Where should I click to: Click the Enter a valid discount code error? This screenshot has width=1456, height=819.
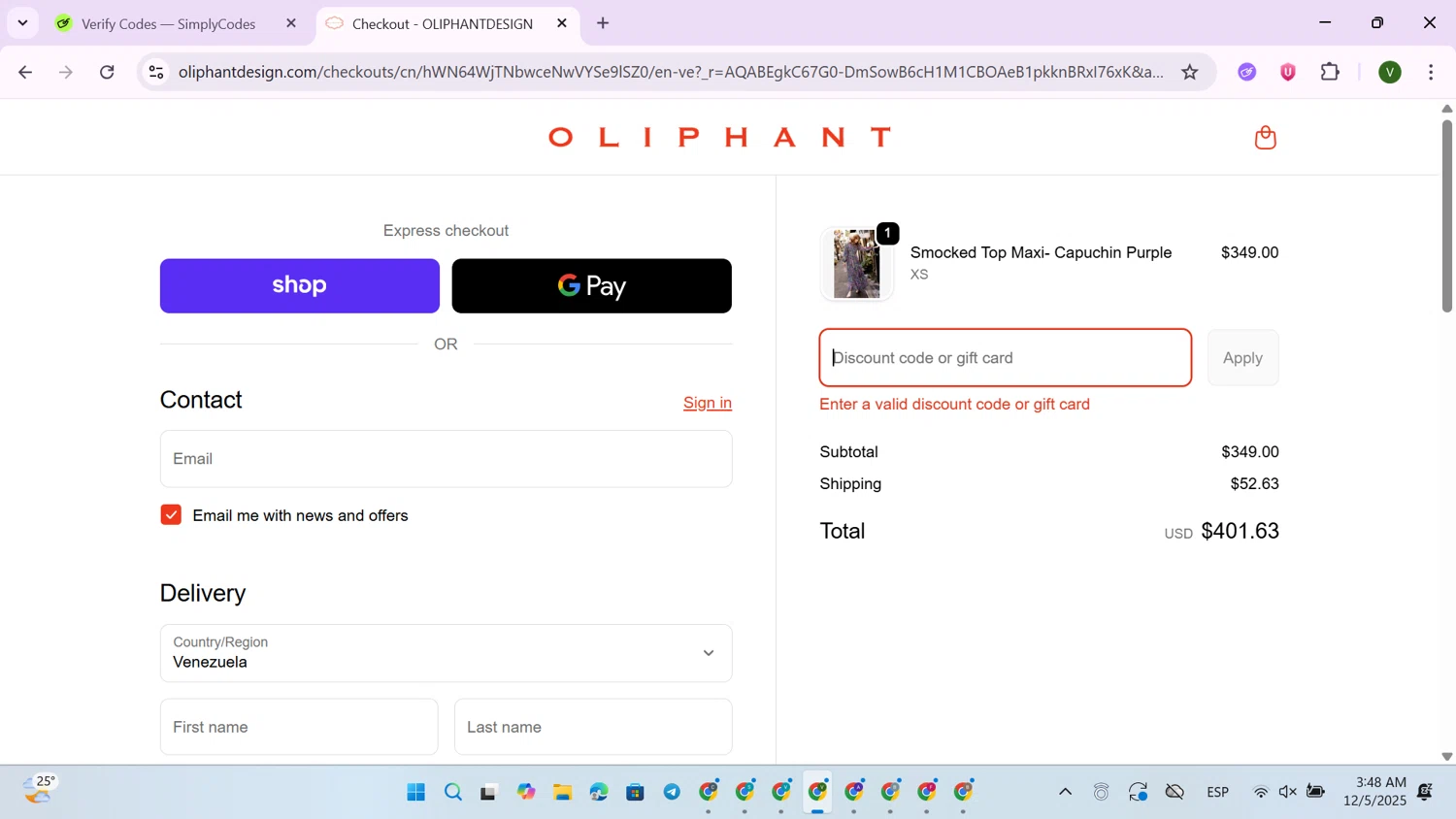(x=954, y=404)
